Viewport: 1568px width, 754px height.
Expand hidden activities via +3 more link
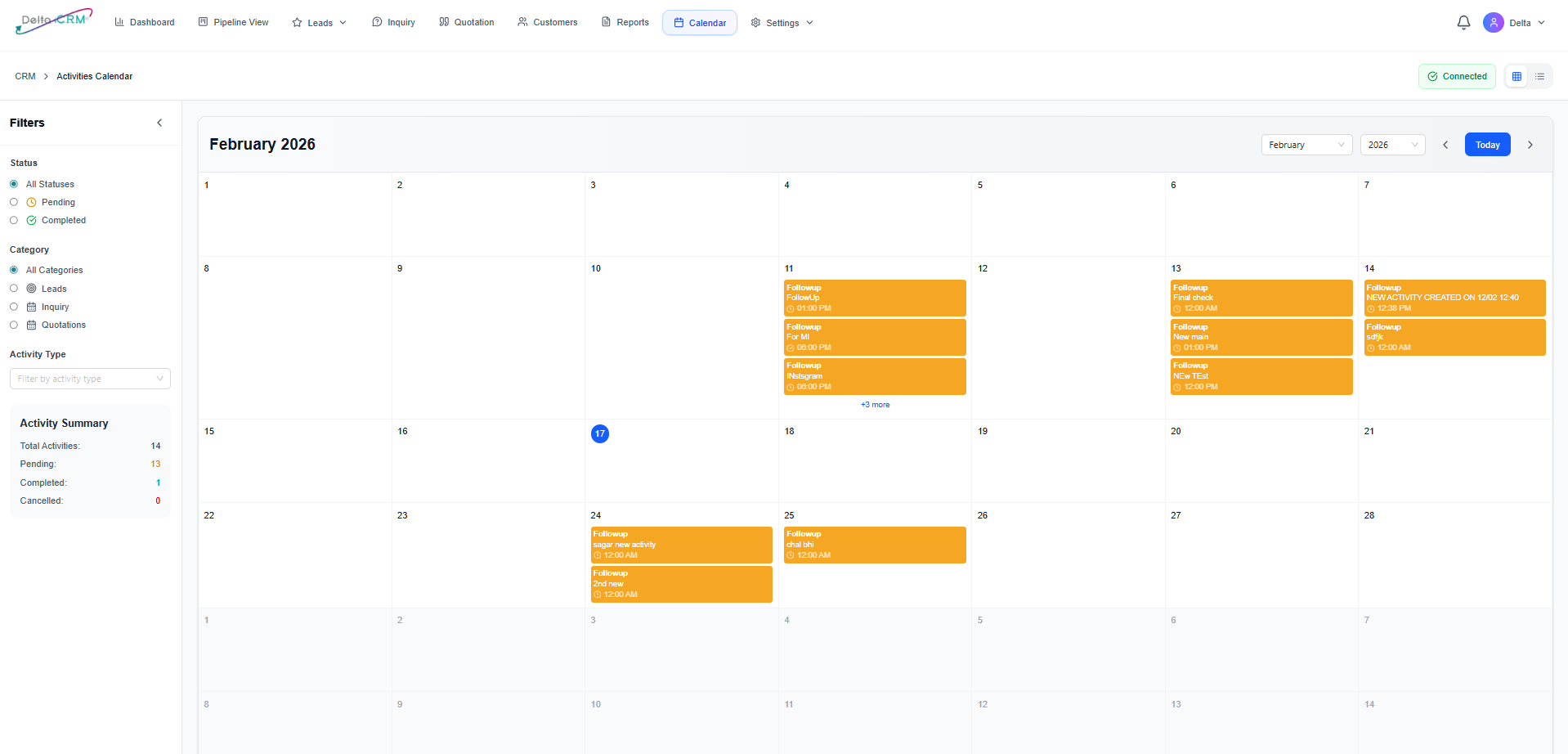click(875, 404)
